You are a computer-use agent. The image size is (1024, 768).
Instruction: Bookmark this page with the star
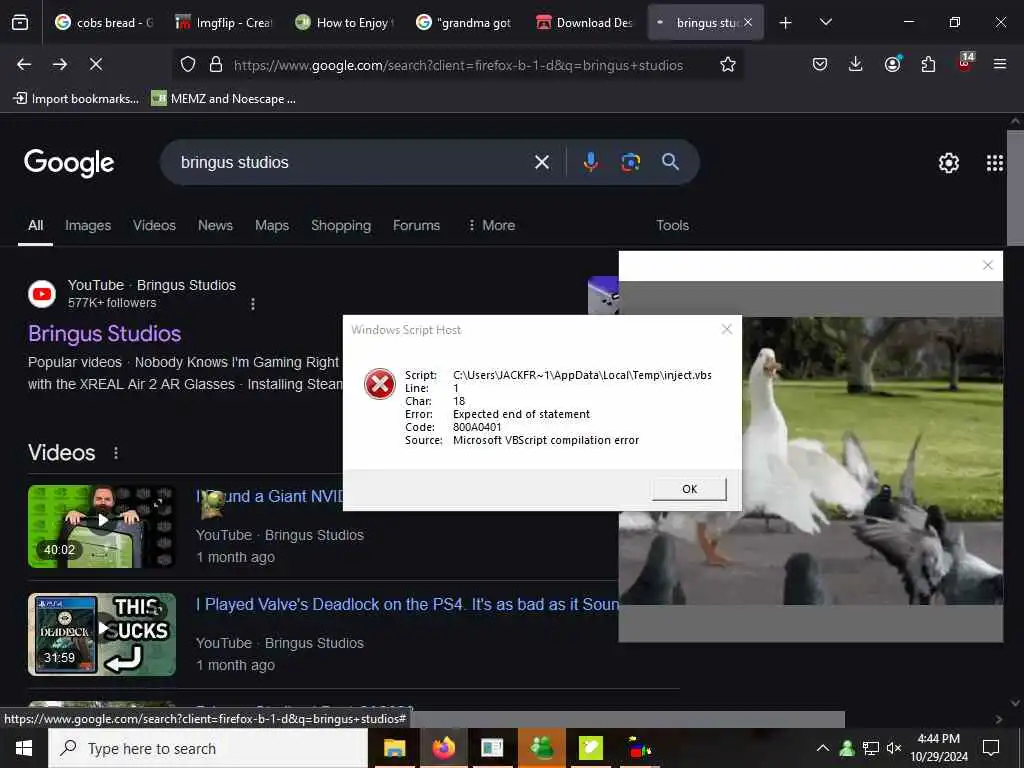(x=728, y=64)
